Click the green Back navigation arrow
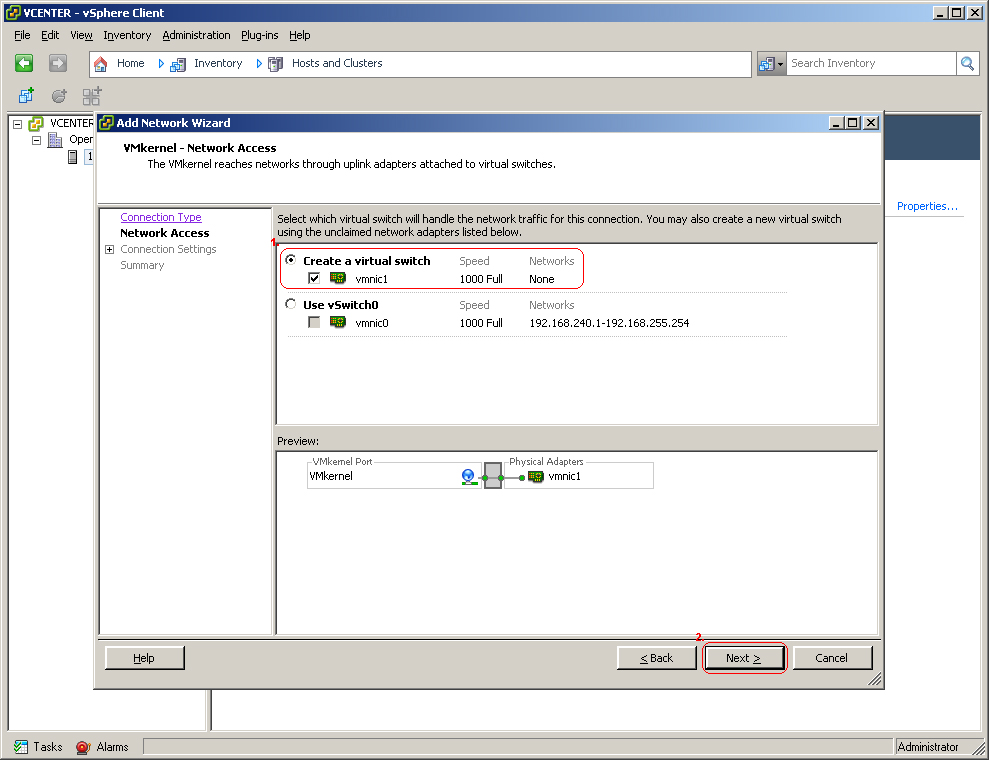Screen dimensions: 989x760 [x=25, y=63]
